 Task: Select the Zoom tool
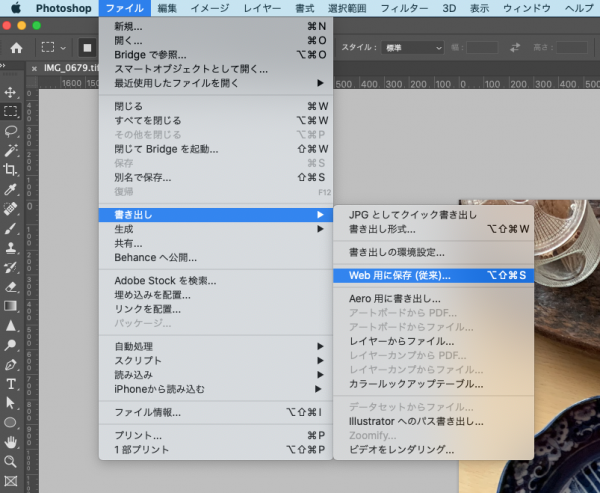pyautogui.click(x=11, y=461)
